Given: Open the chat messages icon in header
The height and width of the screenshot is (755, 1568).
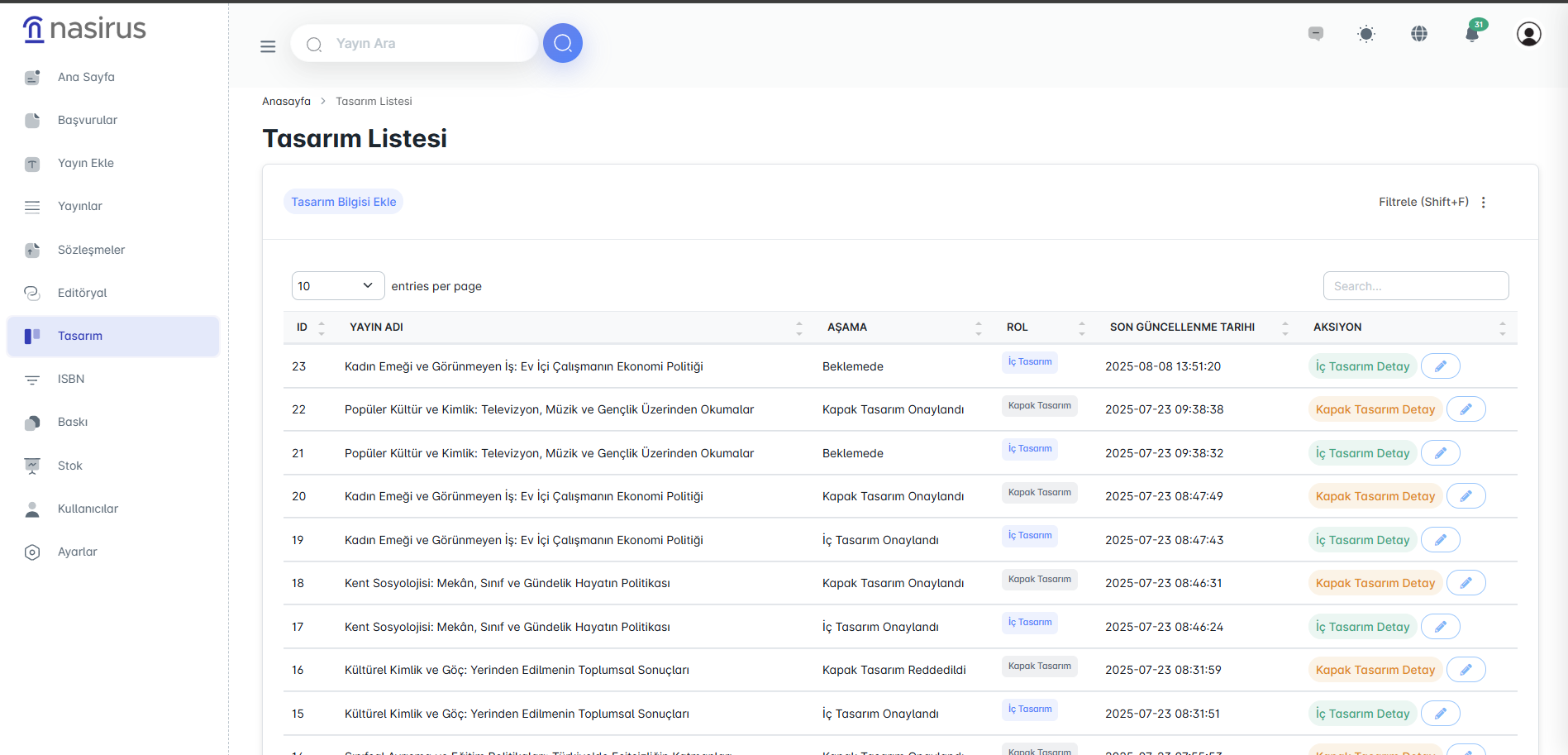Looking at the screenshot, I should [1316, 34].
